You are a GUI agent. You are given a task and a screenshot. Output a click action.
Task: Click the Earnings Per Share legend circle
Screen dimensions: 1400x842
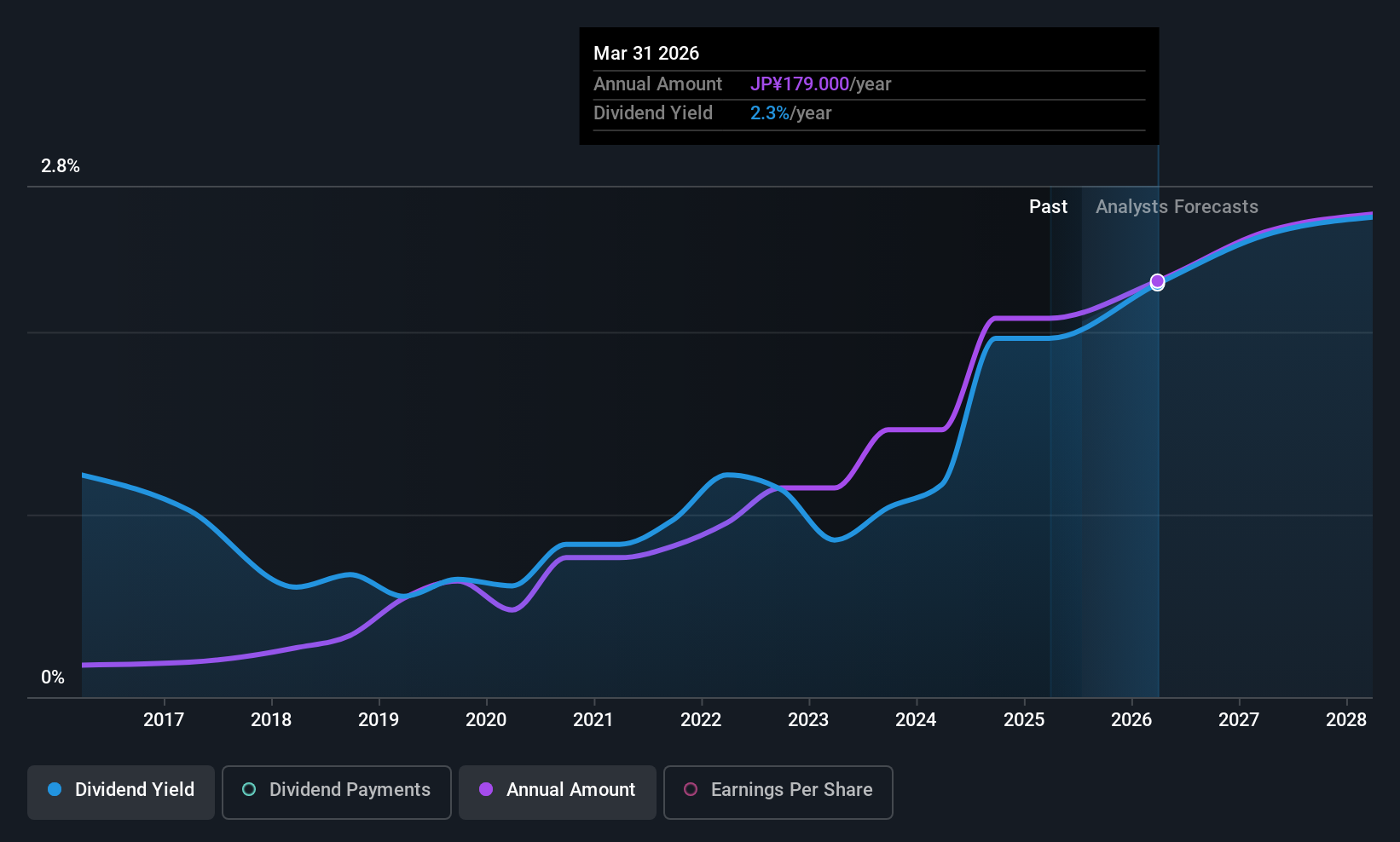coord(691,789)
